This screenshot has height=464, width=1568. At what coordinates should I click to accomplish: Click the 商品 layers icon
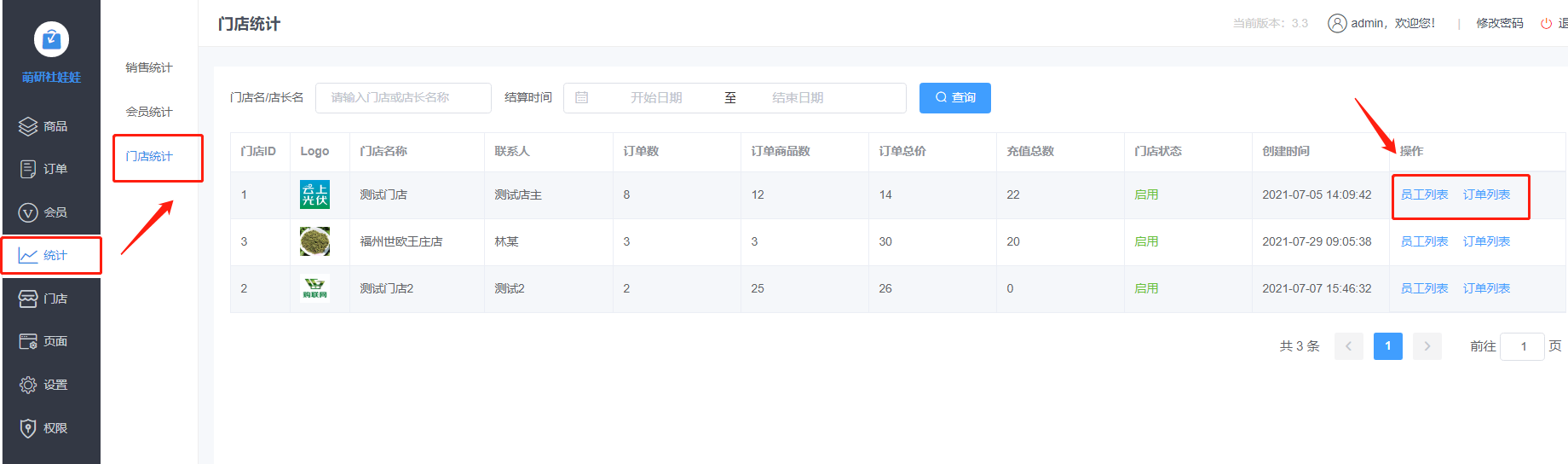pyautogui.click(x=28, y=126)
